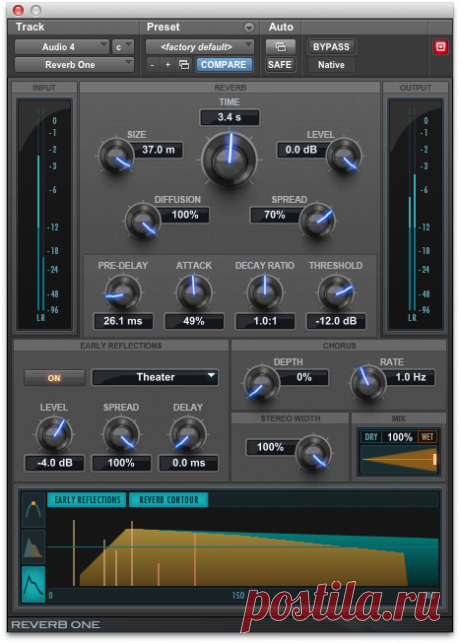Viewport: 460px width, 643px height.
Task: Open the preset settings copy icon
Action: [x=184, y=64]
